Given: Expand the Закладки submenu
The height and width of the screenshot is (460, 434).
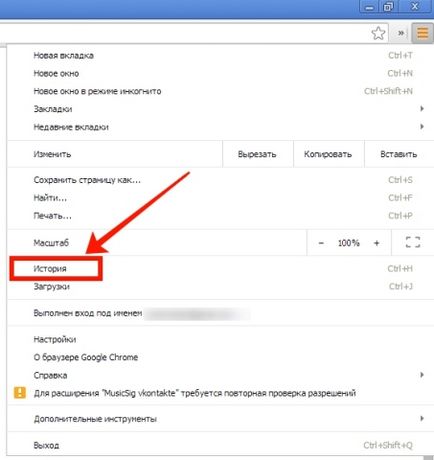Looking at the screenshot, I should [x=220, y=109].
